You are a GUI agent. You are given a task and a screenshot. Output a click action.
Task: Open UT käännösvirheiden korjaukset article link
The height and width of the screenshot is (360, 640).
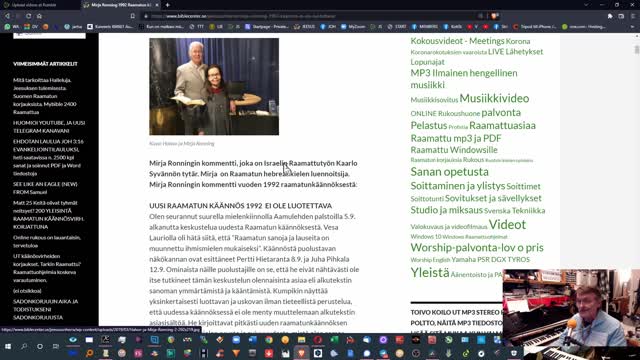tap(47, 268)
